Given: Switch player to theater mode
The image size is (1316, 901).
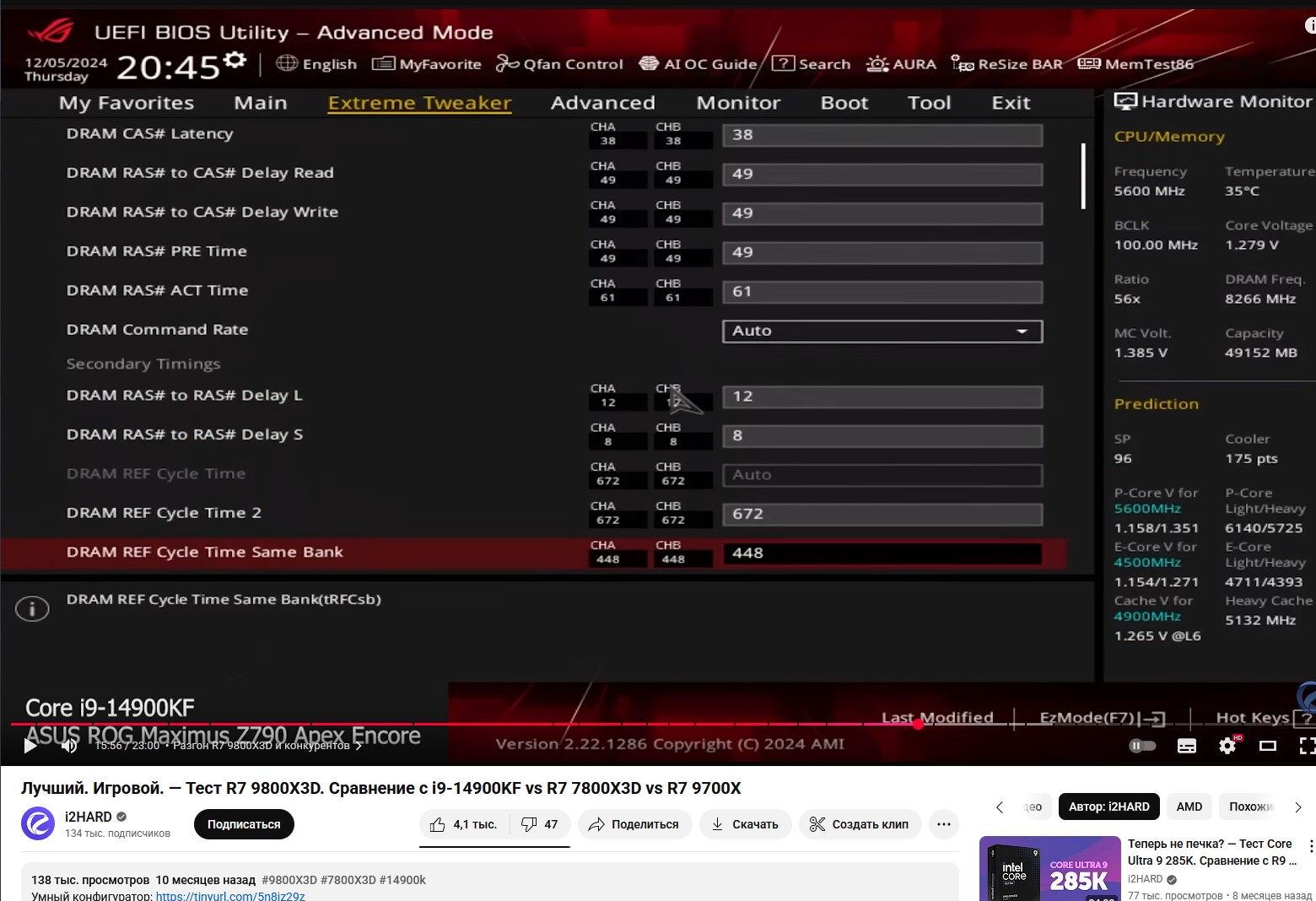Looking at the screenshot, I should [x=1268, y=746].
